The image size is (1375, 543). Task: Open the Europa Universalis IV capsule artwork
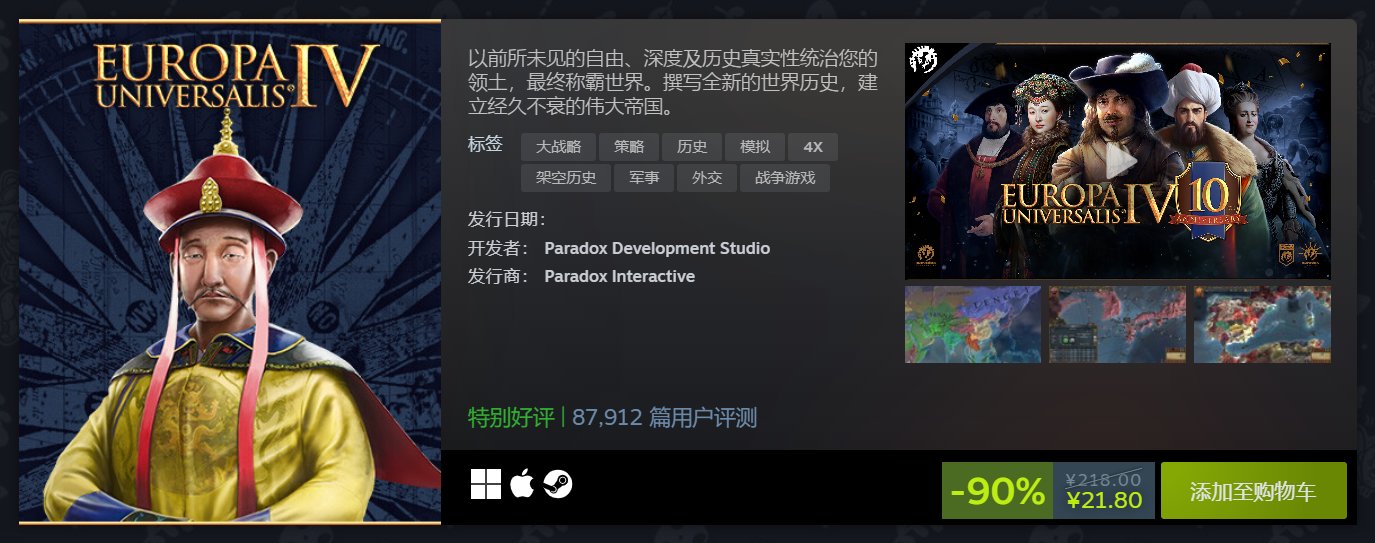(x=230, y=271)
